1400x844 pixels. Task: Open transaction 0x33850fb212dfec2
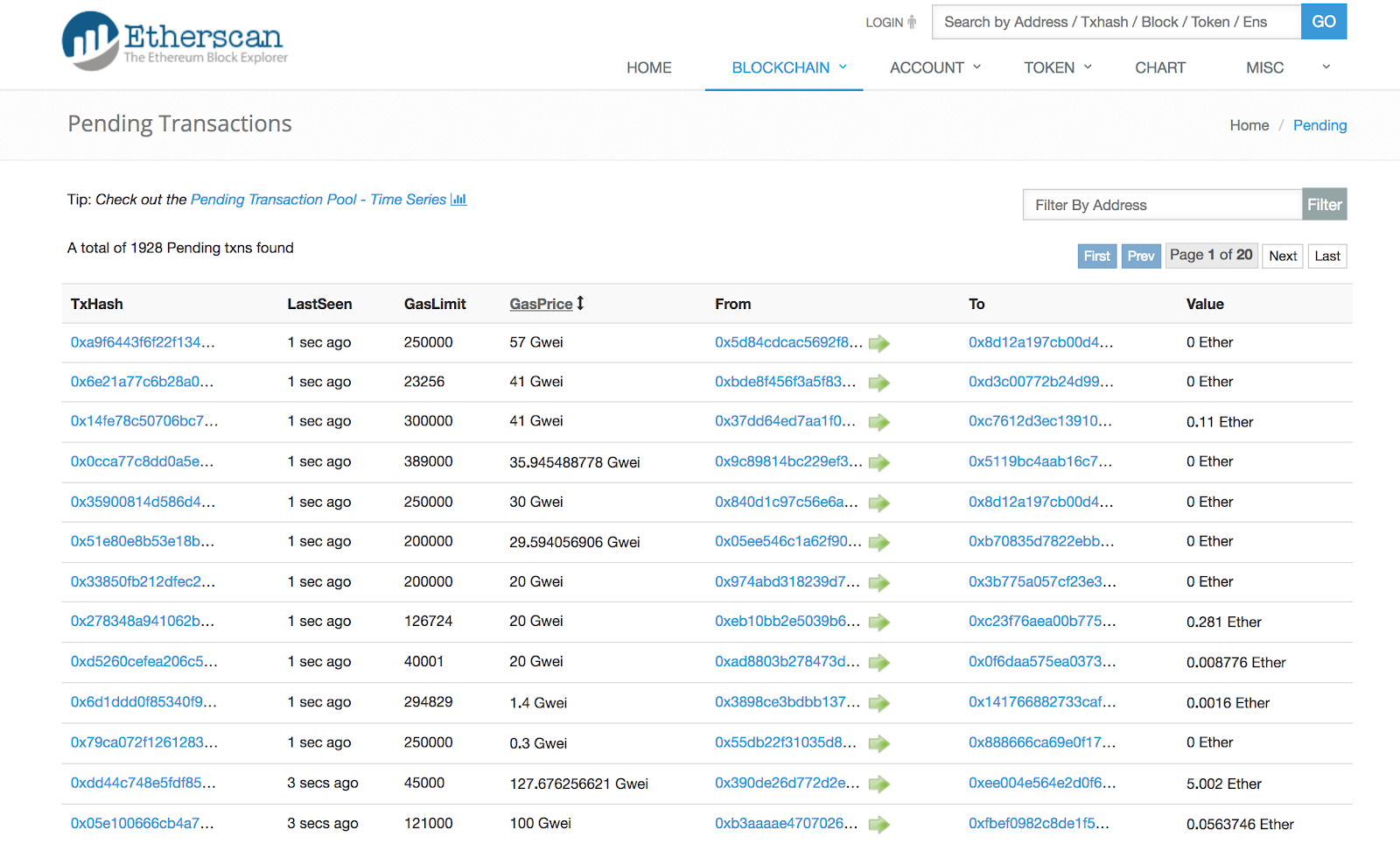point(143,581)
